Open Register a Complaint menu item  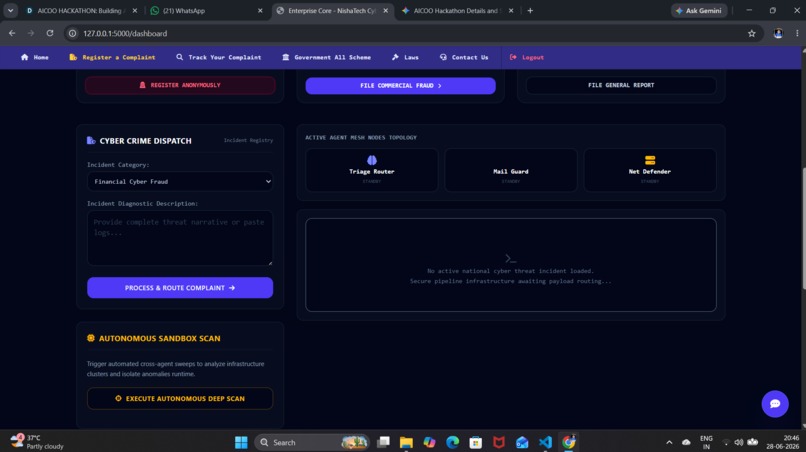coord(112,57)
